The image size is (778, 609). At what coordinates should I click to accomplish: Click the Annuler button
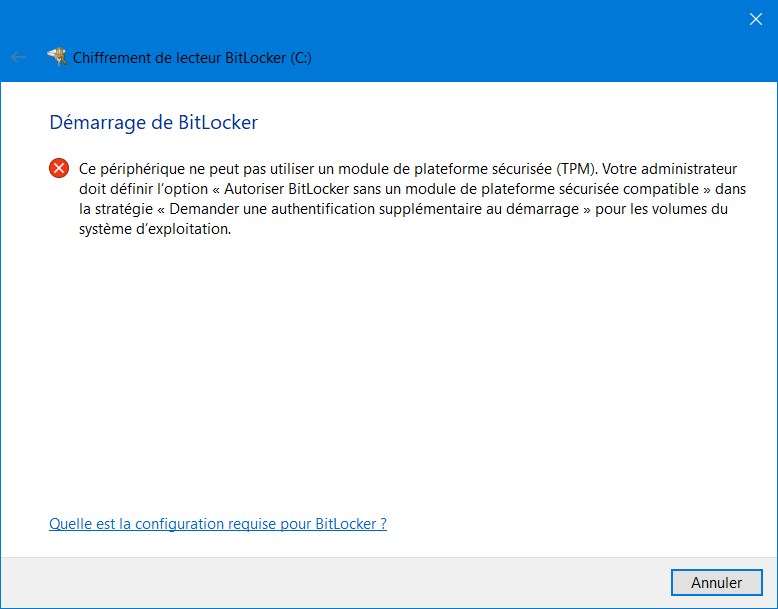716,582
